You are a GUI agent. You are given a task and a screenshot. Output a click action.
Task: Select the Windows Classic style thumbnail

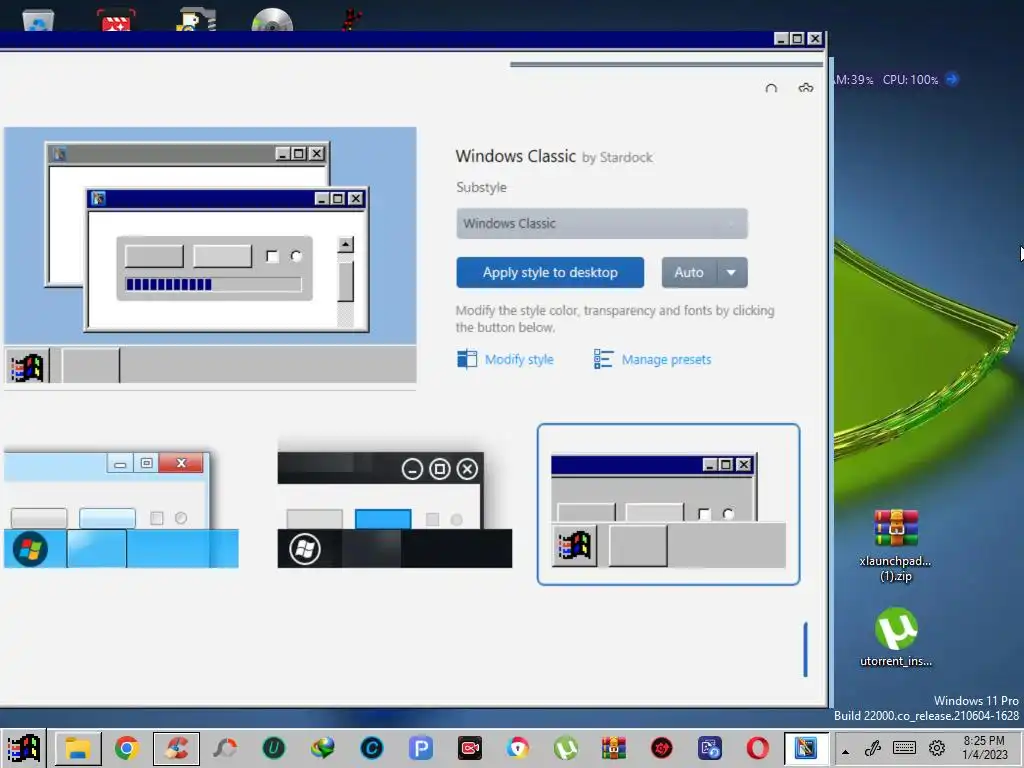pos(668,504)
